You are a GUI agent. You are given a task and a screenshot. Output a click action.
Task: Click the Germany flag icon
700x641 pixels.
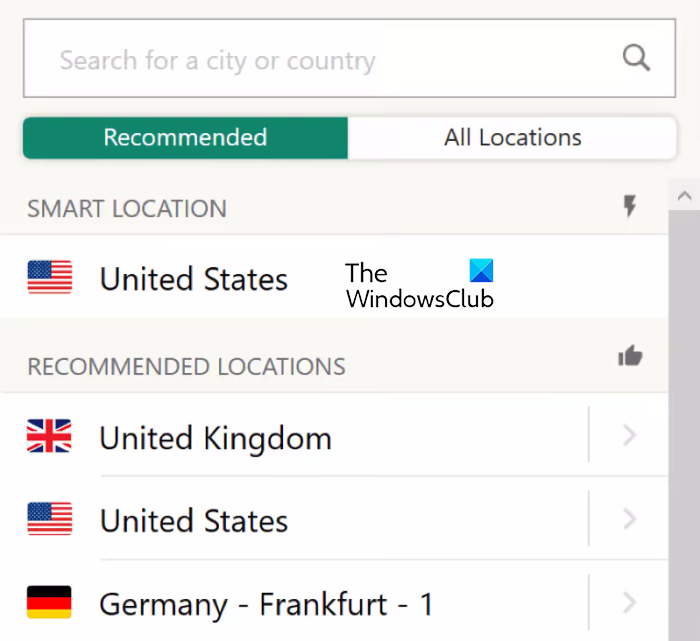50,603
